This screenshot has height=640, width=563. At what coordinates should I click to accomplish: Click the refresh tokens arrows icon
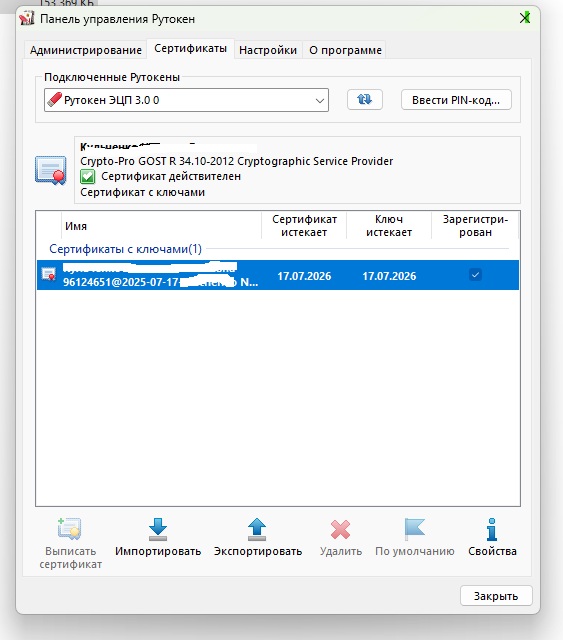365,99
